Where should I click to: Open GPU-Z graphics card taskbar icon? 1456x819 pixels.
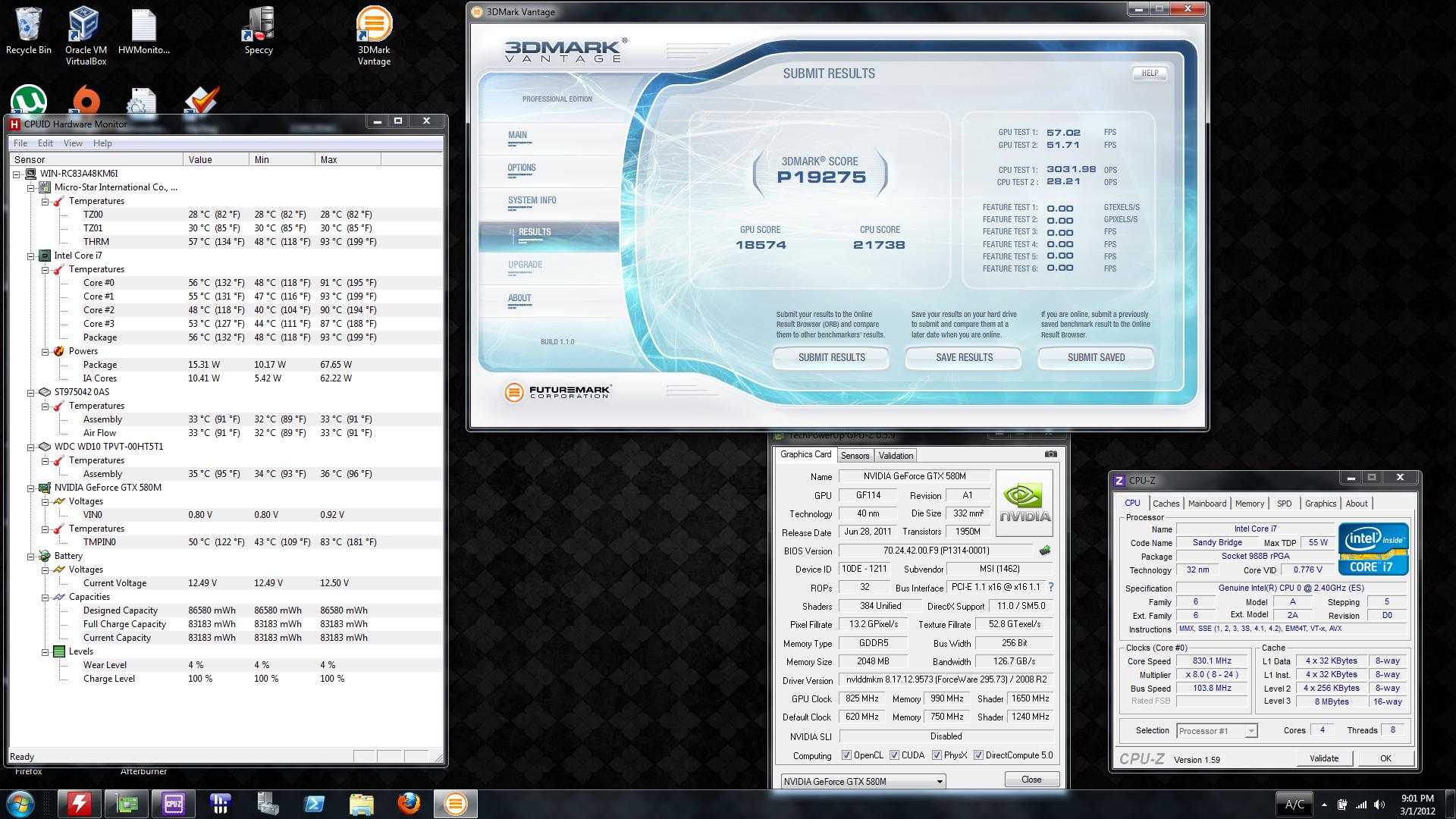[x=126, y=804]
